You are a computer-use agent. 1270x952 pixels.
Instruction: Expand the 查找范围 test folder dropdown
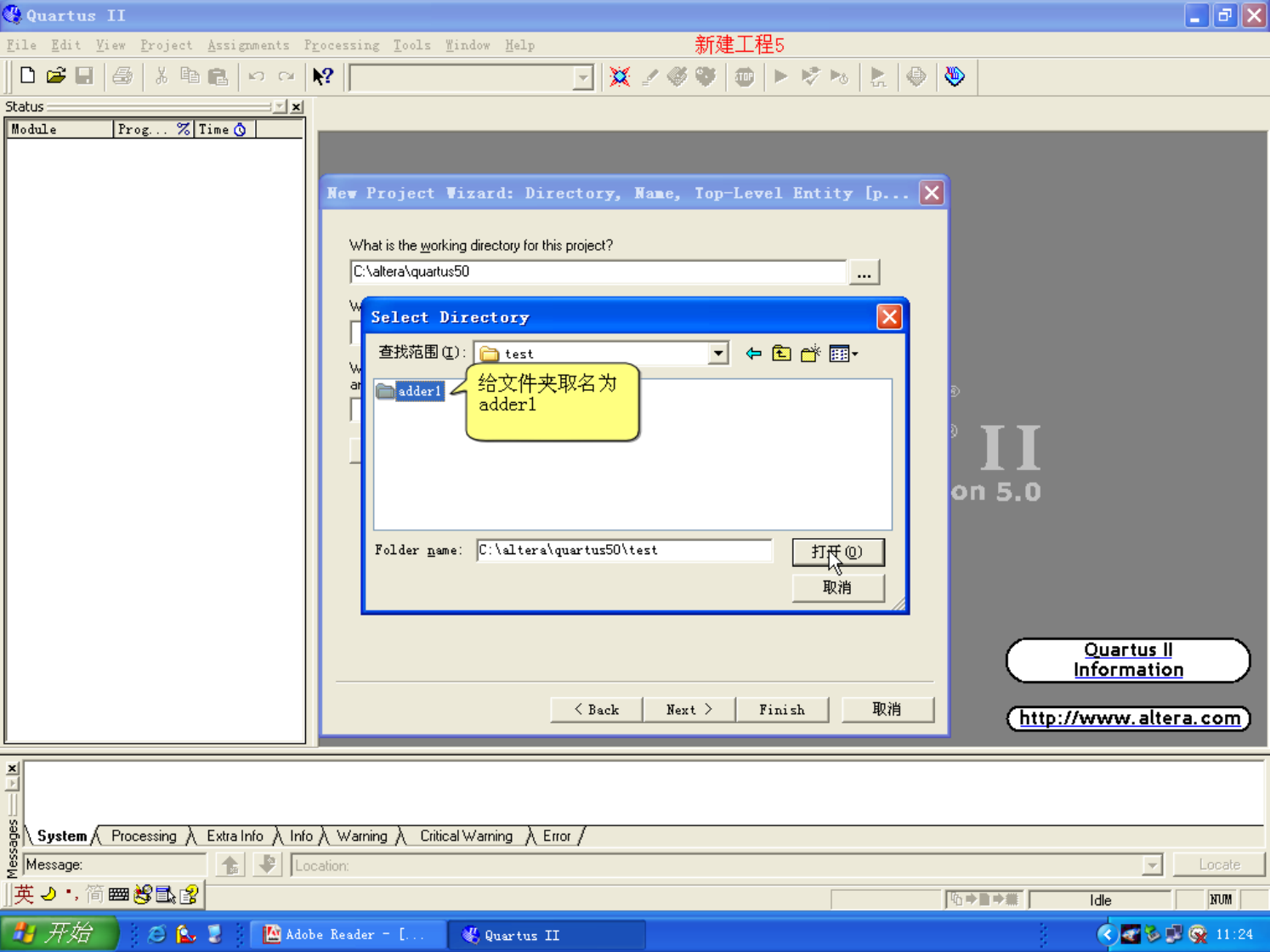[x=718, y=354]
